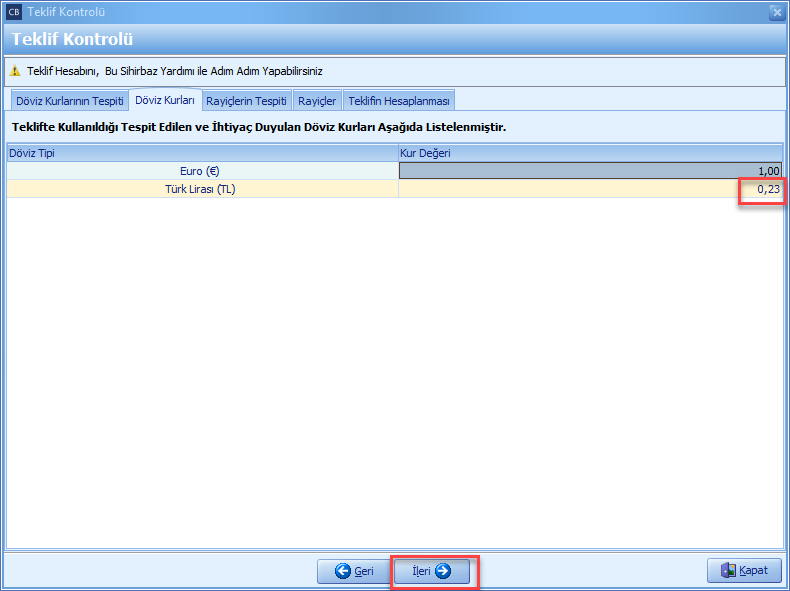
Task: Select the Döviz Kurları tab
Action: (x=165, y=101)
